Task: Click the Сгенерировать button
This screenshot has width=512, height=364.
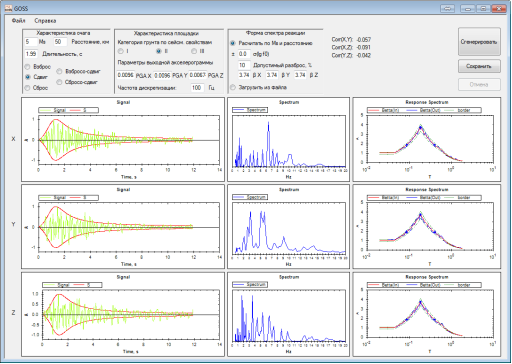Action: [x=479, y=42]
